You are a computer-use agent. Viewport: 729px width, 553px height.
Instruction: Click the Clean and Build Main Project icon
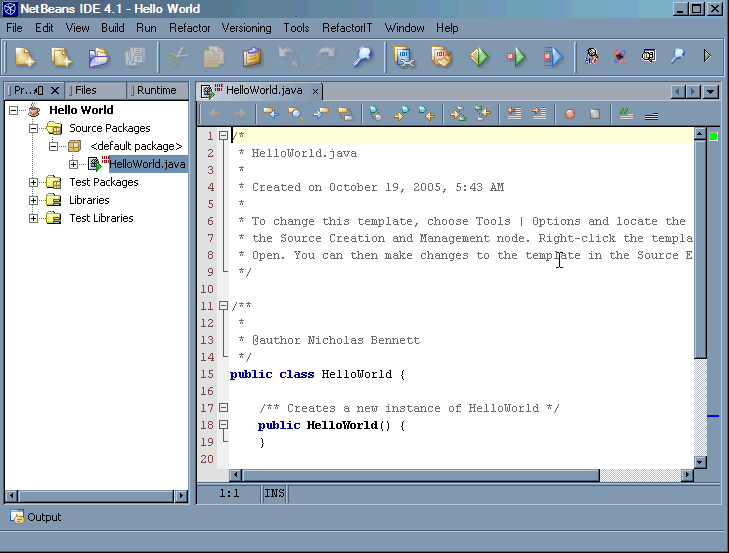441,57
